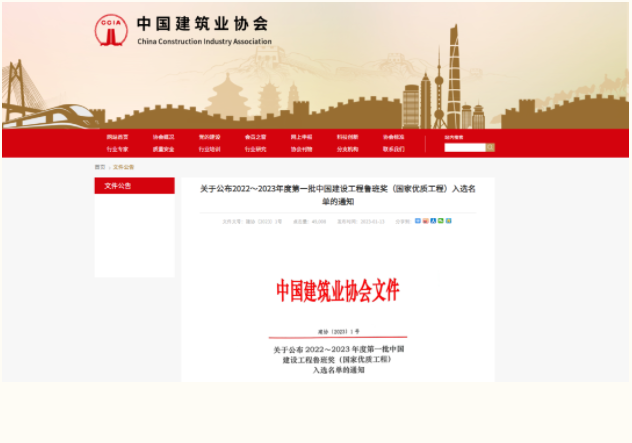Open the 协会概况 menu item
Image resolution: width=632 pixels, height=443 pixels.
[163, 137]
